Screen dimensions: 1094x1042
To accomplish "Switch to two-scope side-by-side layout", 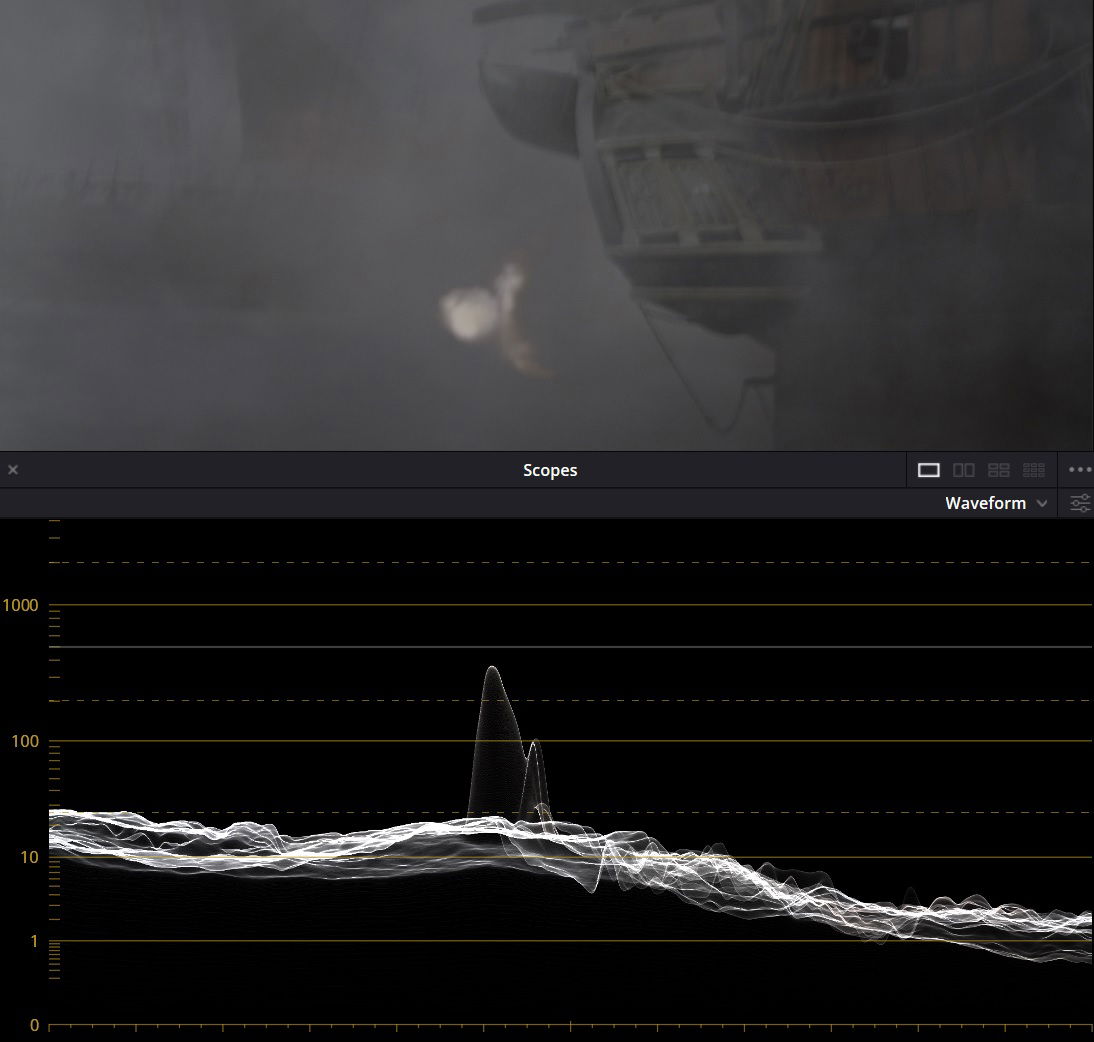I will coord(964,470).
